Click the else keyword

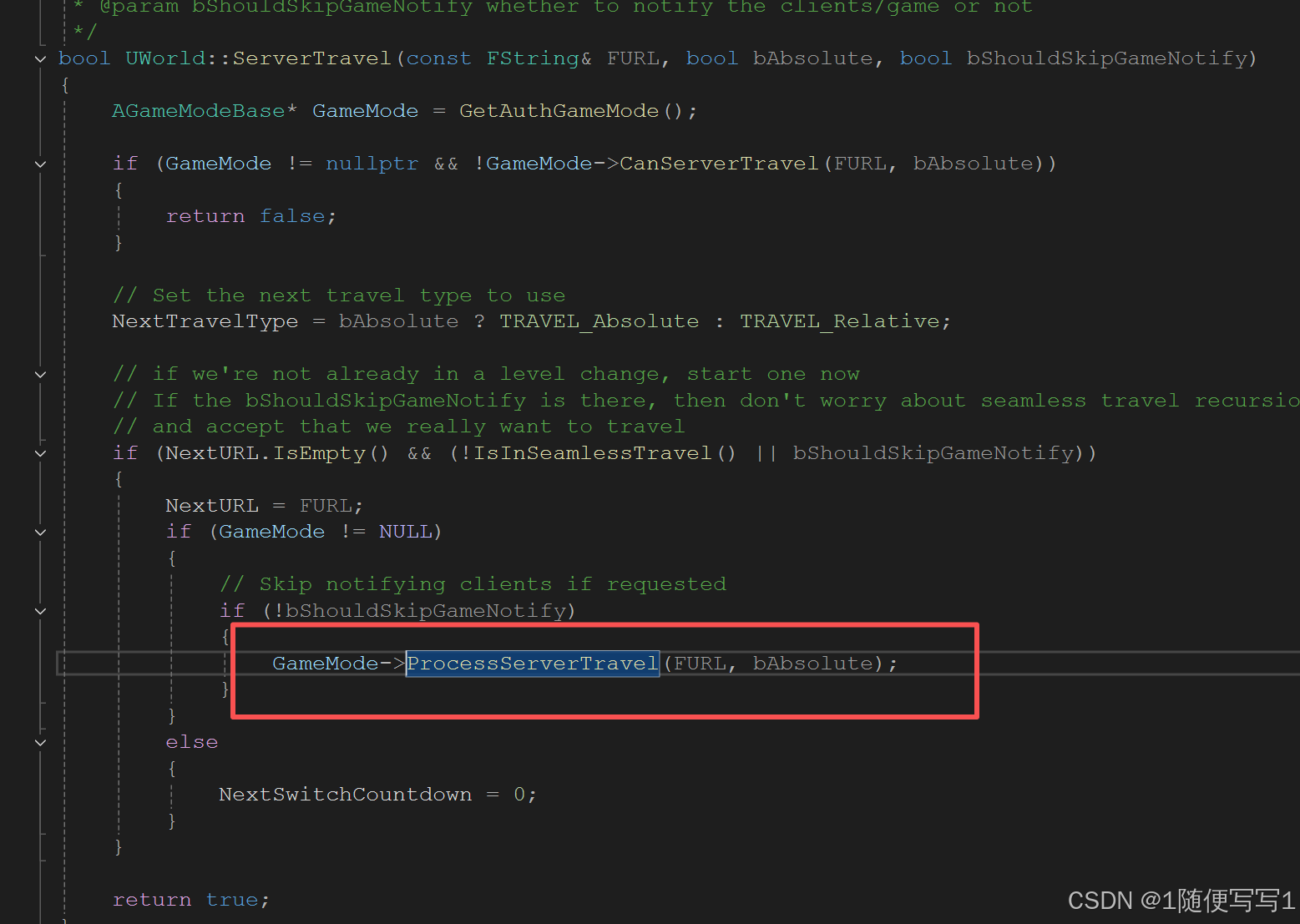click(x=192, y=742)
